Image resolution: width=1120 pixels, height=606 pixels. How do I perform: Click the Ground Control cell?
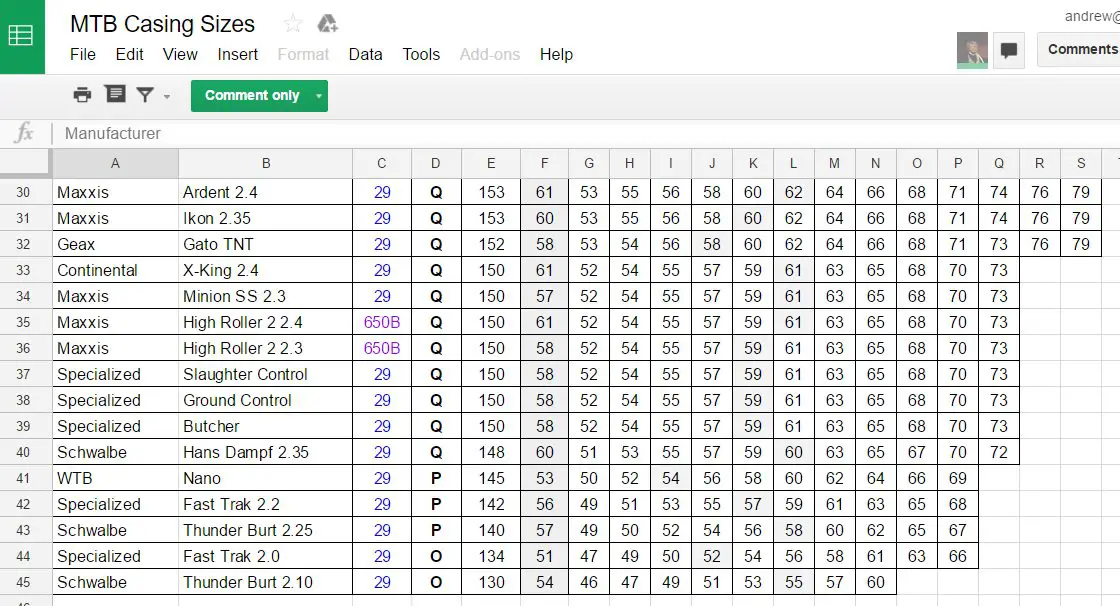[x=266, y=400]
